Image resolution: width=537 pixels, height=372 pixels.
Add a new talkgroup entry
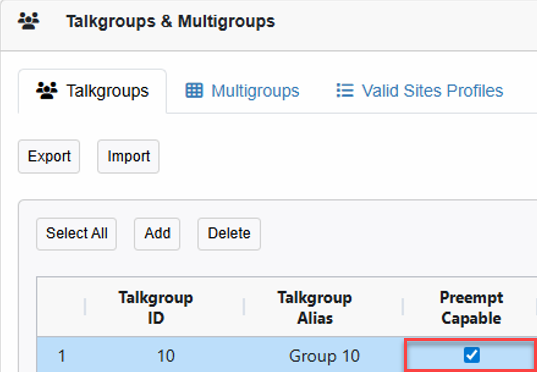click(x=157, y=234)
